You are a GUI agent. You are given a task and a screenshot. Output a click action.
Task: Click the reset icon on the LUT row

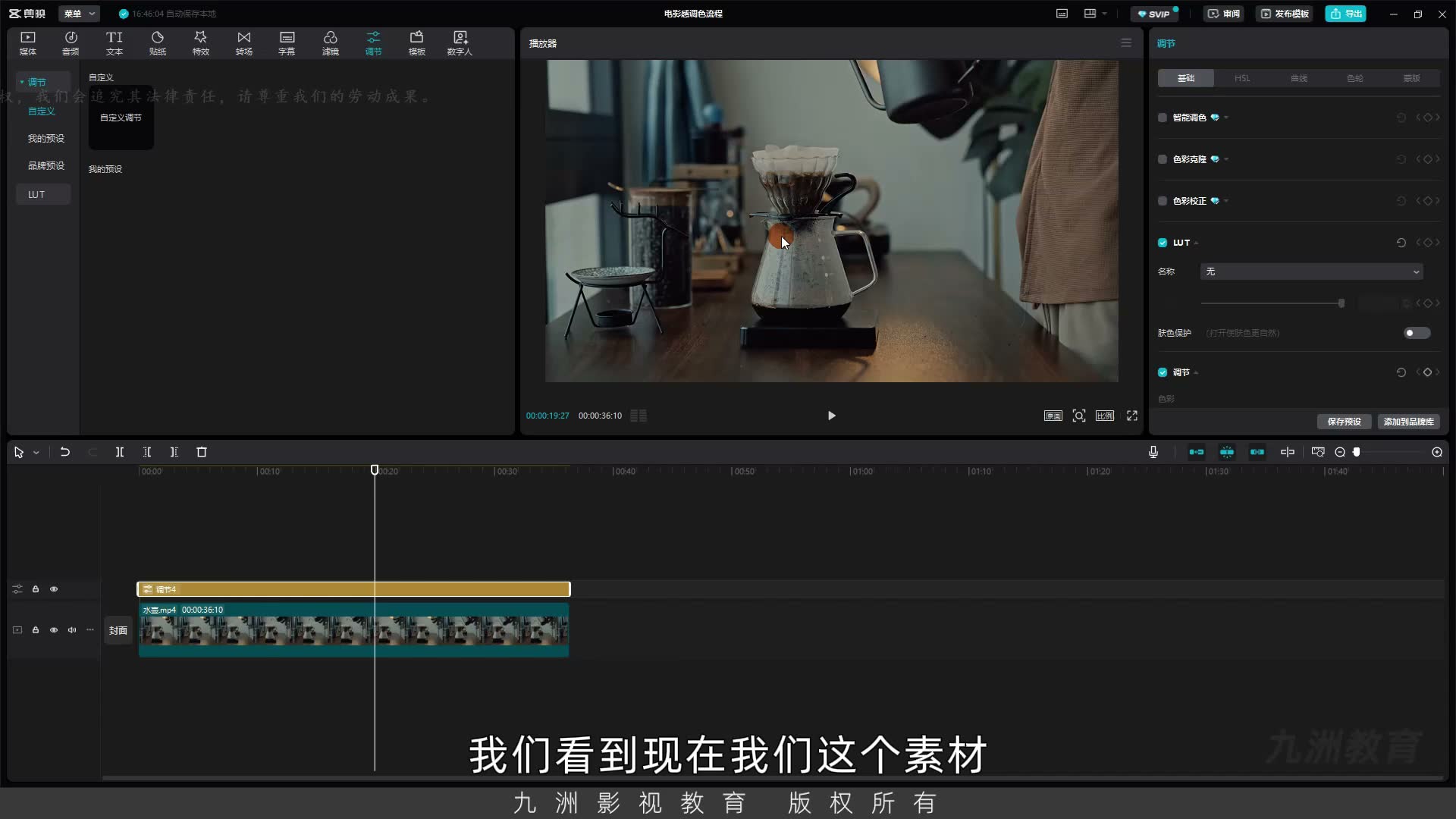[x=1401, y=243]
